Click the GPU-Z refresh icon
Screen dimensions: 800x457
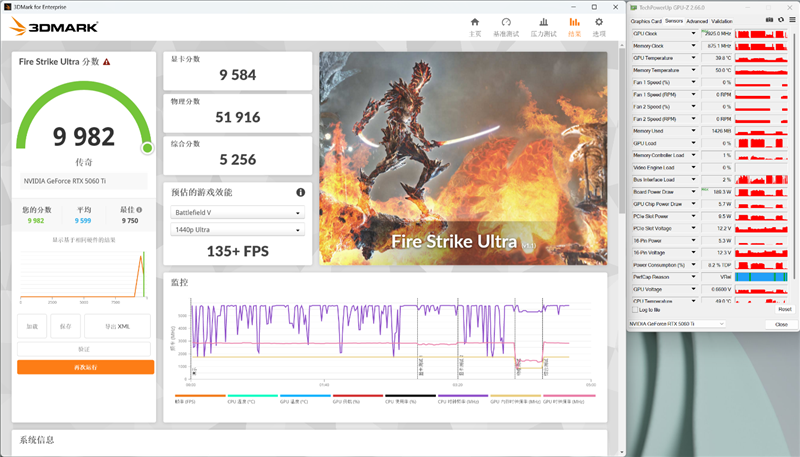pyautogui.click(x=780, y=20)
